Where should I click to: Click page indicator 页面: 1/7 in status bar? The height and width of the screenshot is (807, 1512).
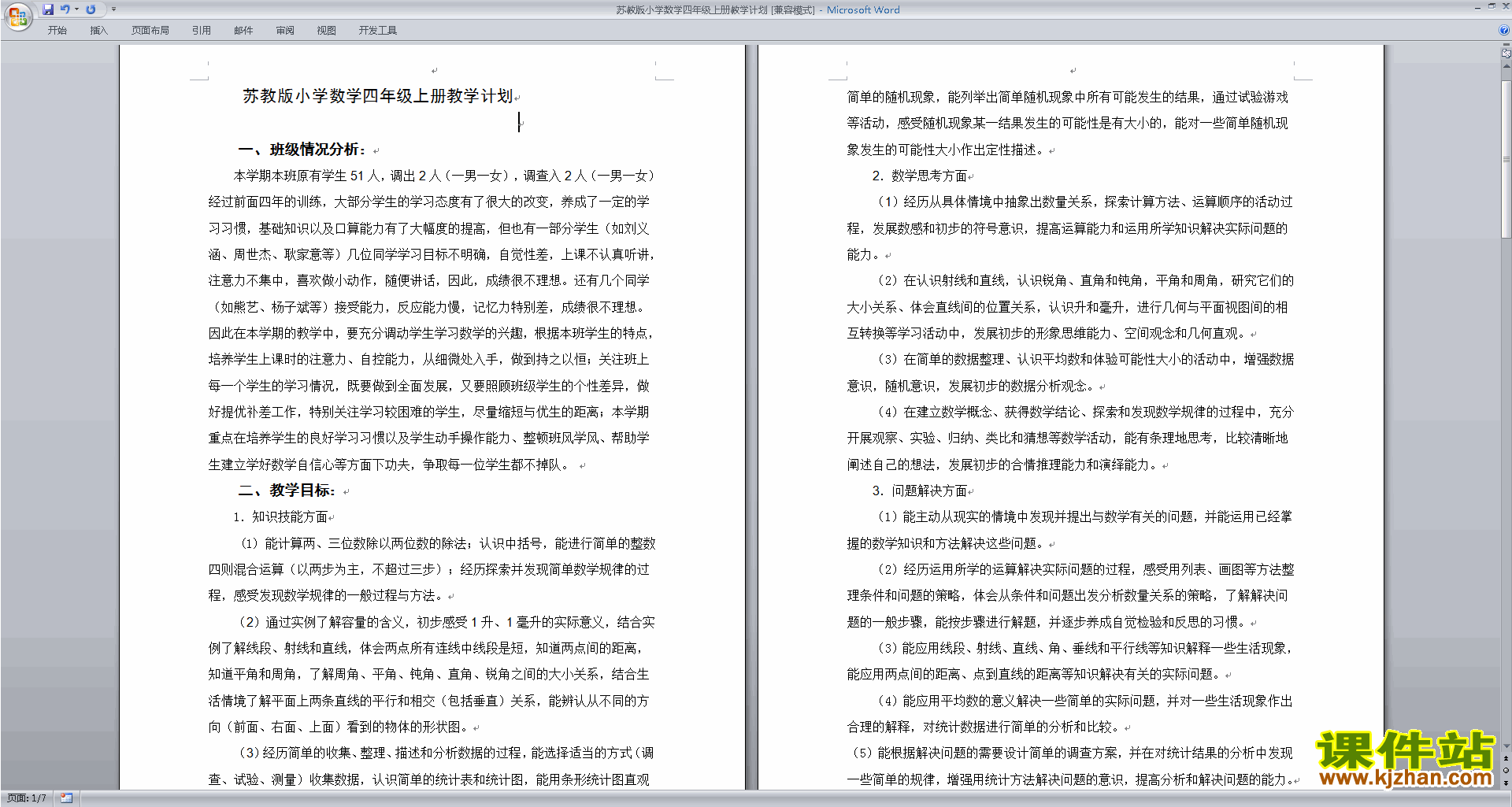[27, 798]
